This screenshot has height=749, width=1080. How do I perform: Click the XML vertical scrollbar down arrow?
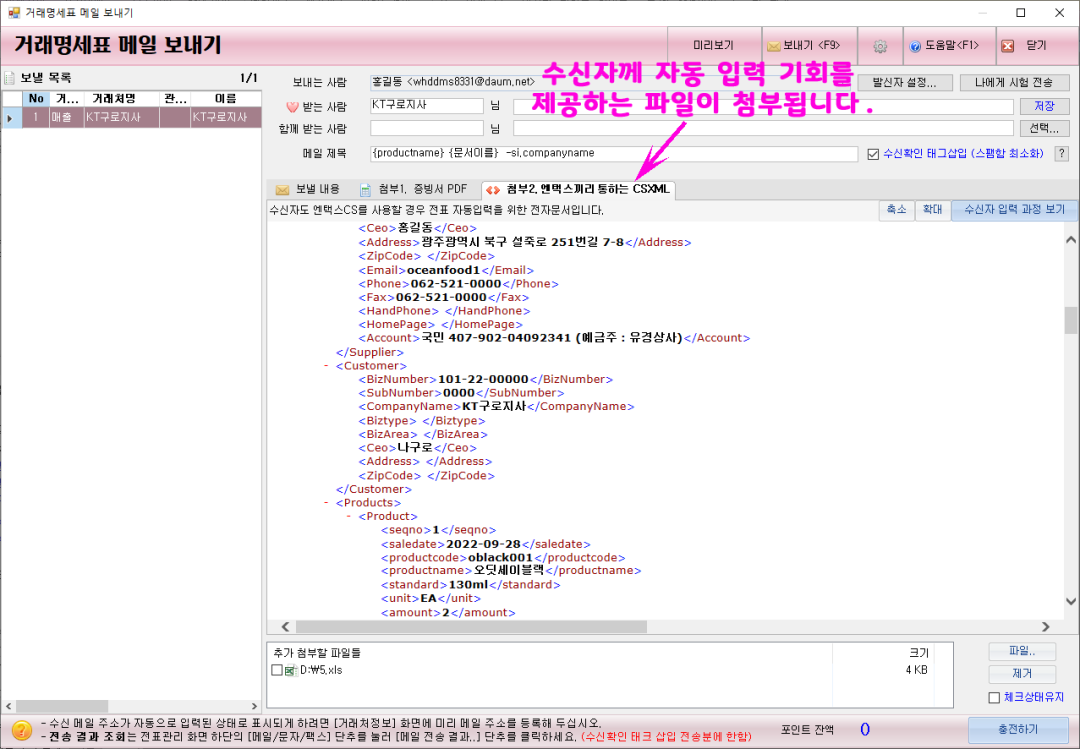1070,602
